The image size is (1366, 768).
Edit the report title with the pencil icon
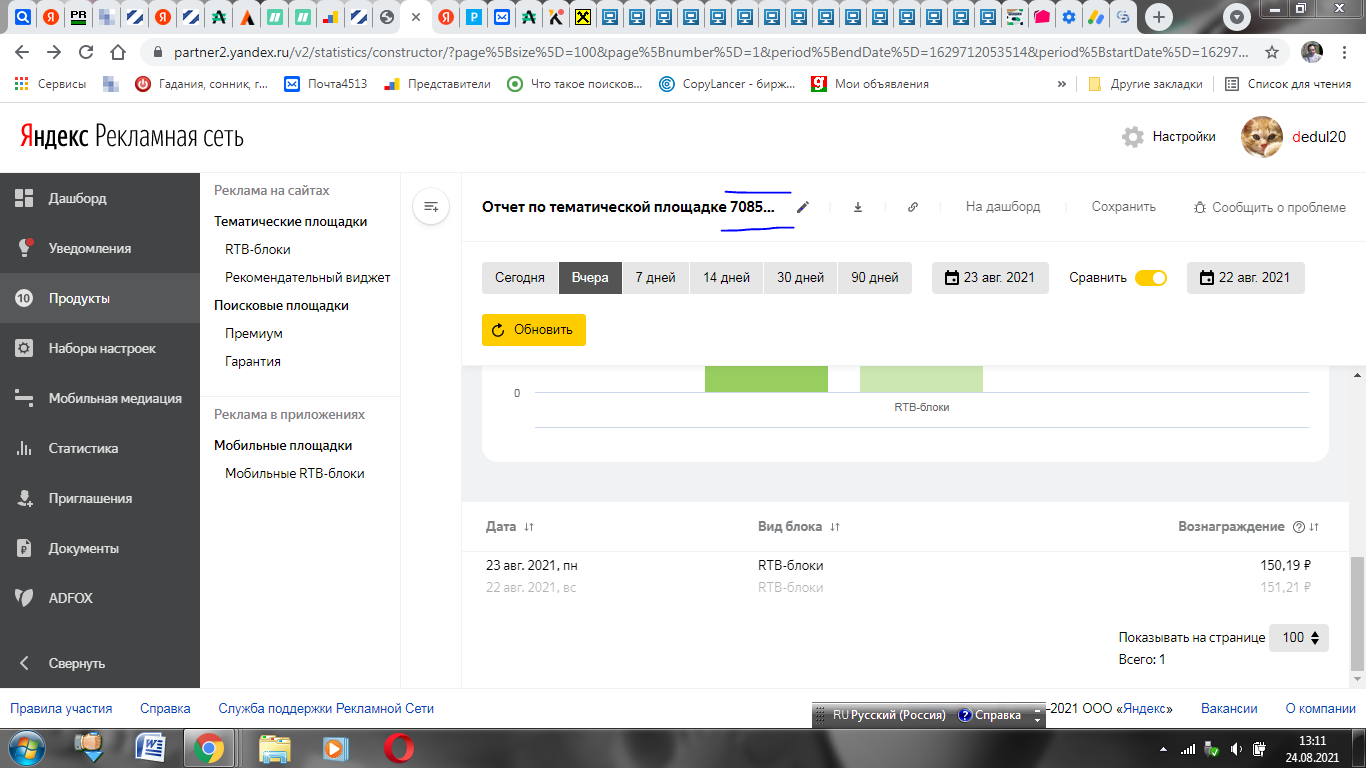coord(803,207)
